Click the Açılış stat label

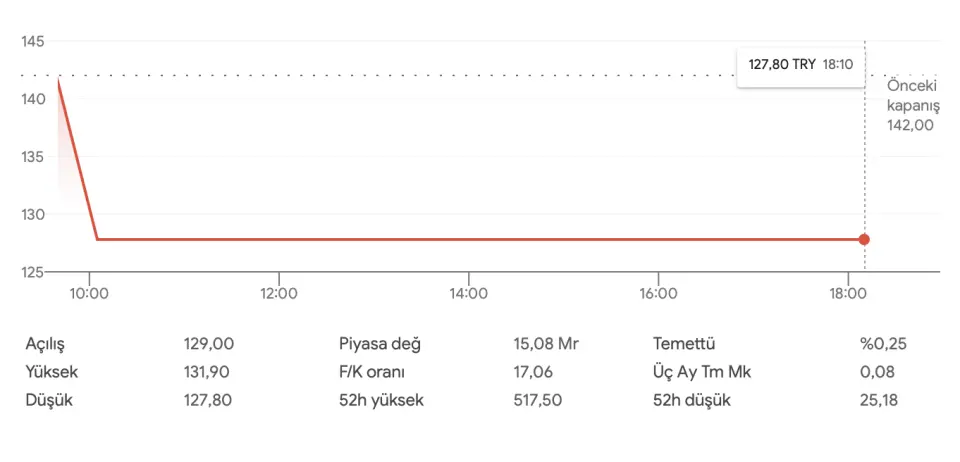coord(51,344)
